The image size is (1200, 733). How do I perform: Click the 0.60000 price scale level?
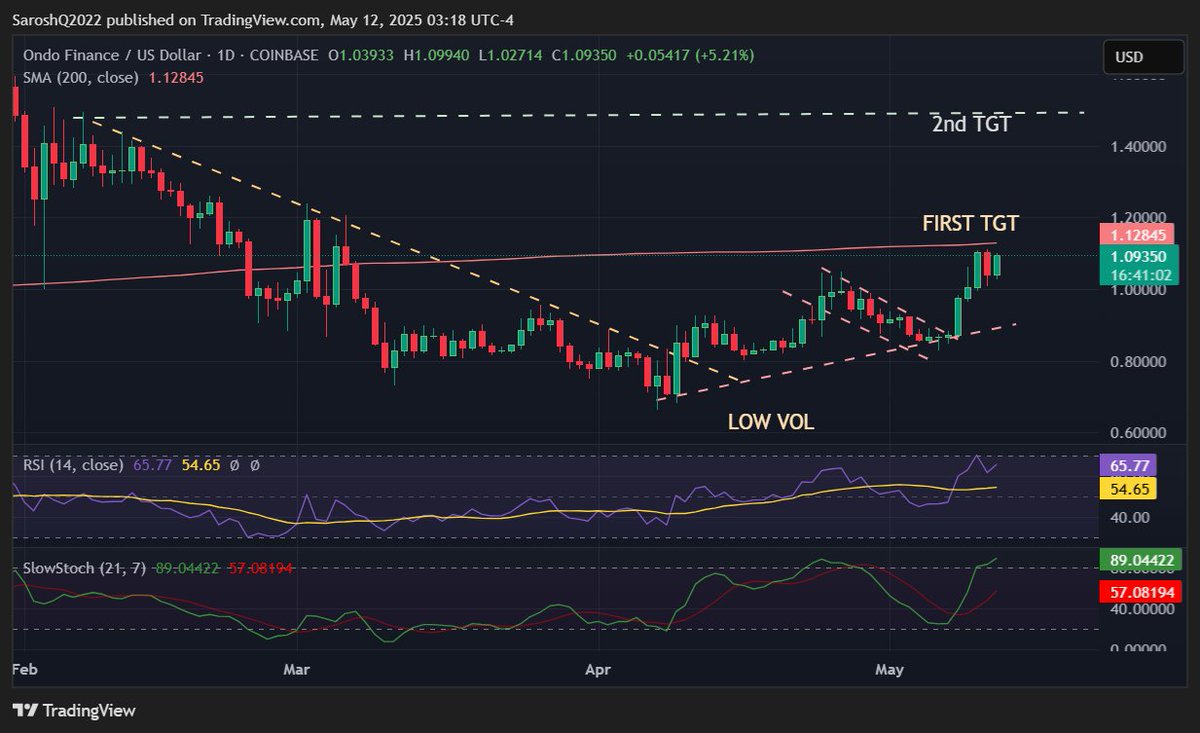point(1139,433)
